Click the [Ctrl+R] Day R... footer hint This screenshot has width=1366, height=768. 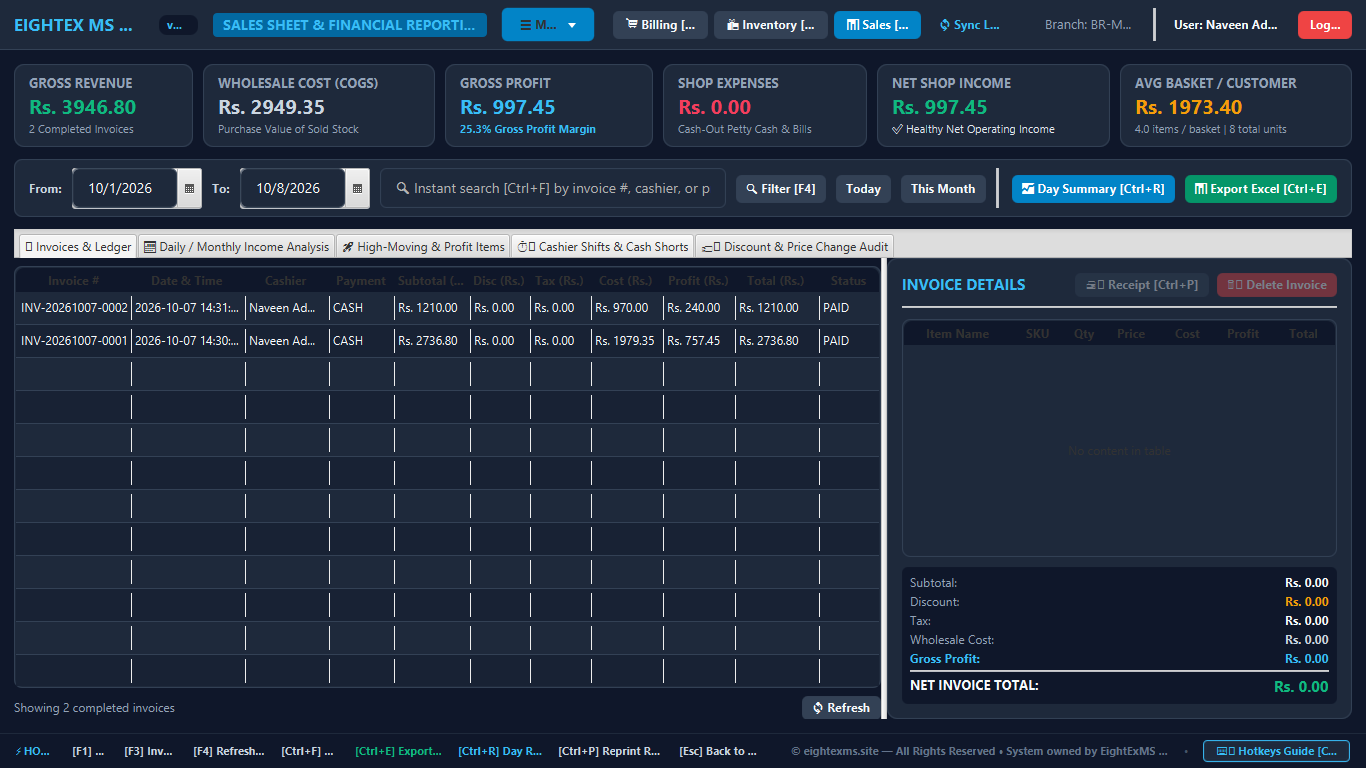tap(500, 751)
